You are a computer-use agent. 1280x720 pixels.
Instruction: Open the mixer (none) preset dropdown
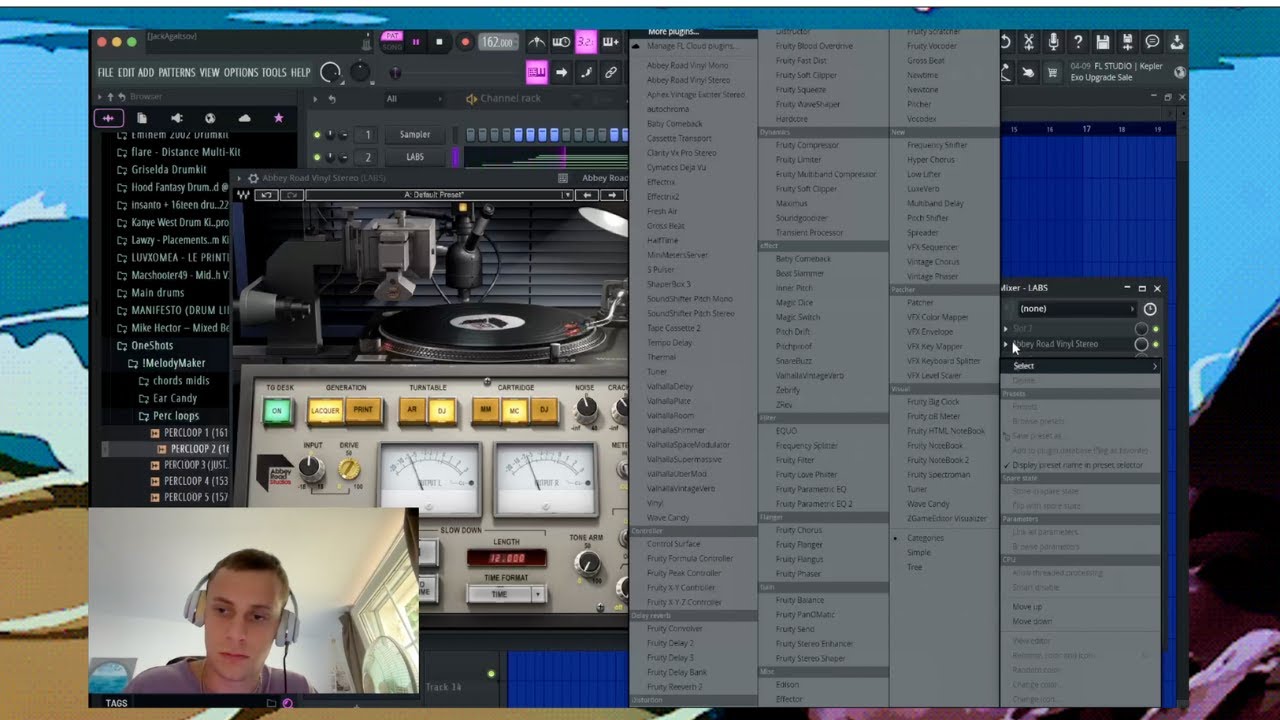click(x=1073, y=309)
